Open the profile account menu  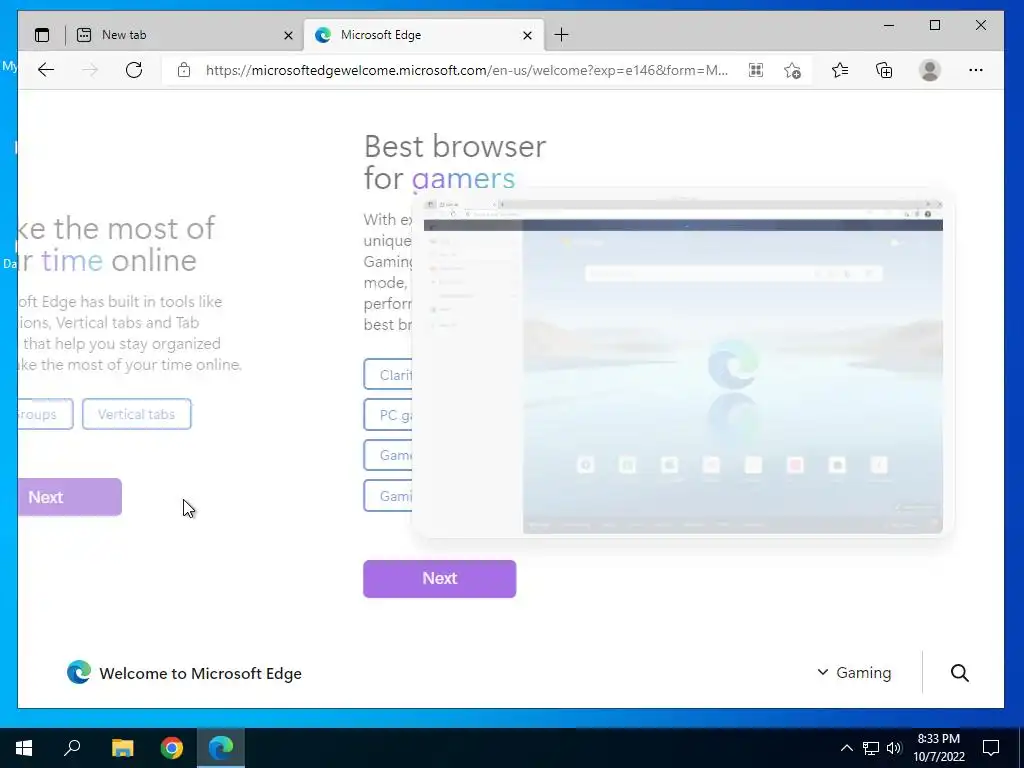point(929,70)
